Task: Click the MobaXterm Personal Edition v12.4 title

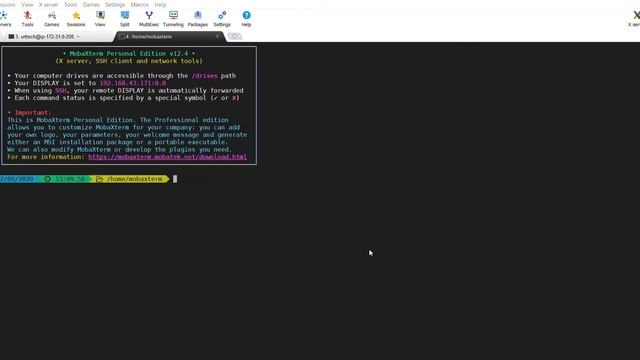Action: [129, 53]
